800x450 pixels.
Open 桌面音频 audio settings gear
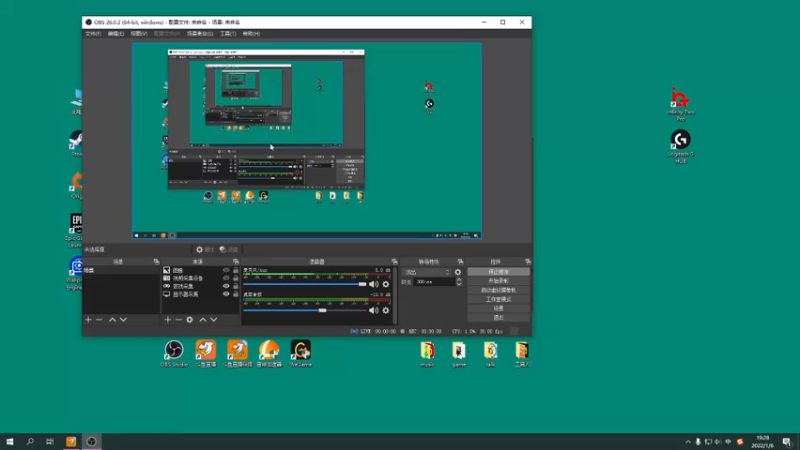[386, 310]
